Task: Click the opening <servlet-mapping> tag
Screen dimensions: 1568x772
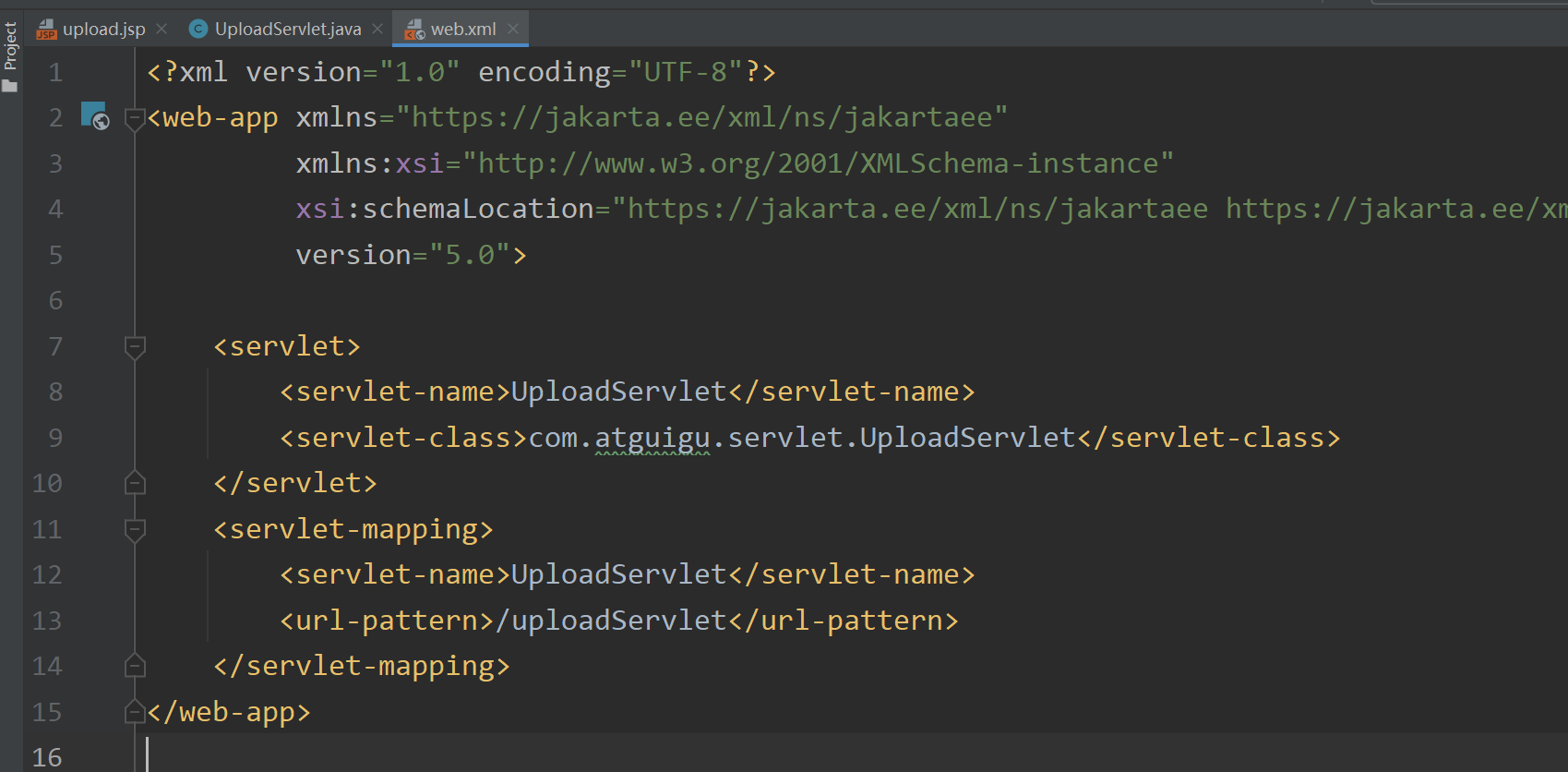Action: 353,529
